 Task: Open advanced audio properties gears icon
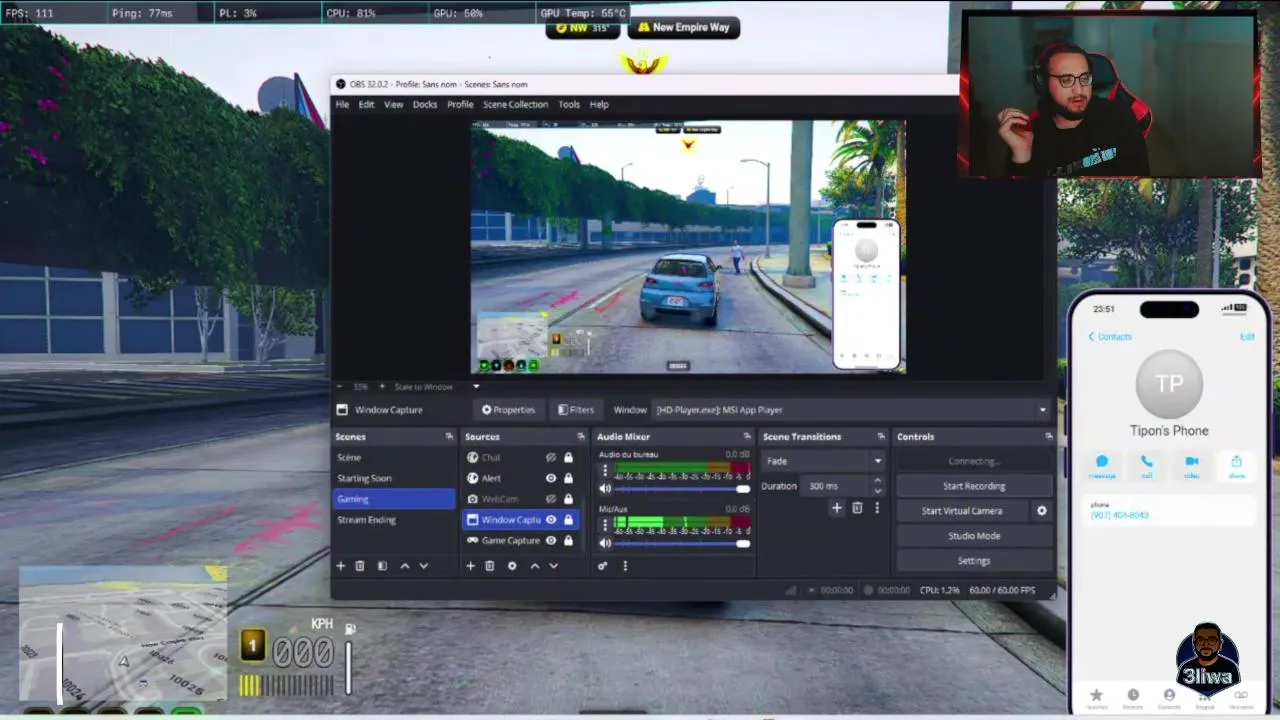[x=602, y=566]
